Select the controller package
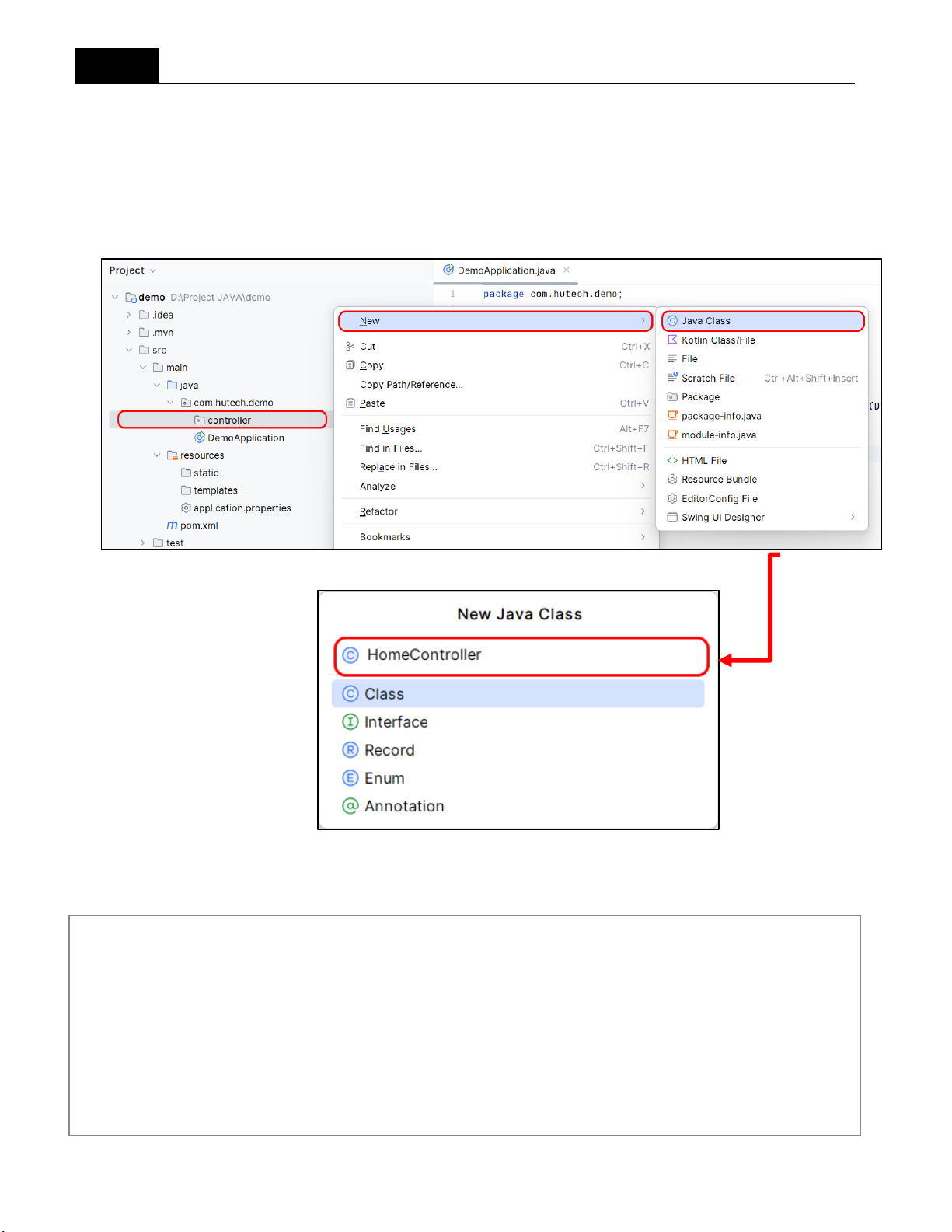952x1232 pixels. click(x=228, y=421)
